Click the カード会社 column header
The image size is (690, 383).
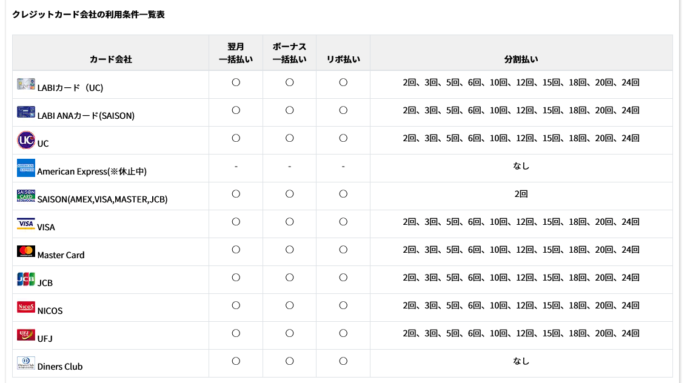(110, 59)
